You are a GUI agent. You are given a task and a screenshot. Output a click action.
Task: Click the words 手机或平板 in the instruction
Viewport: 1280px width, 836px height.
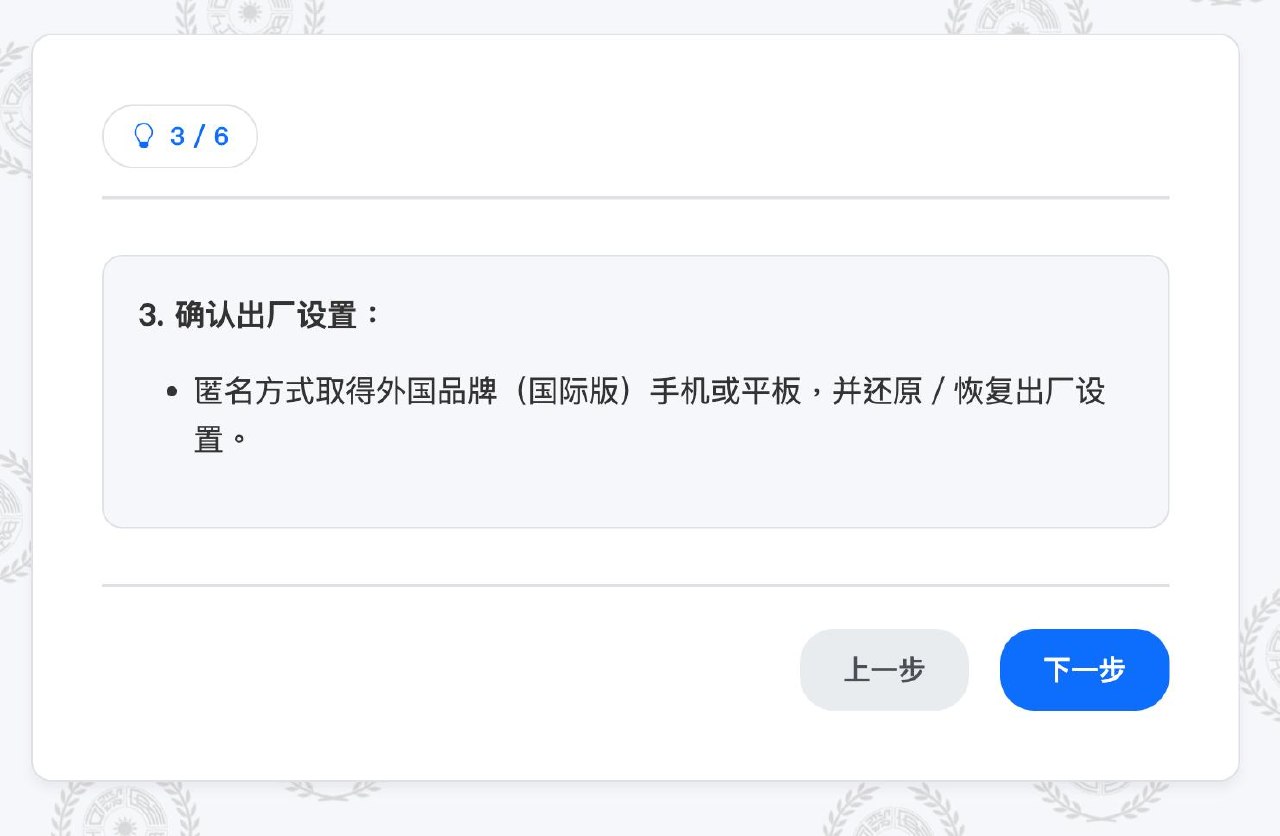click(x=726, y=391)
